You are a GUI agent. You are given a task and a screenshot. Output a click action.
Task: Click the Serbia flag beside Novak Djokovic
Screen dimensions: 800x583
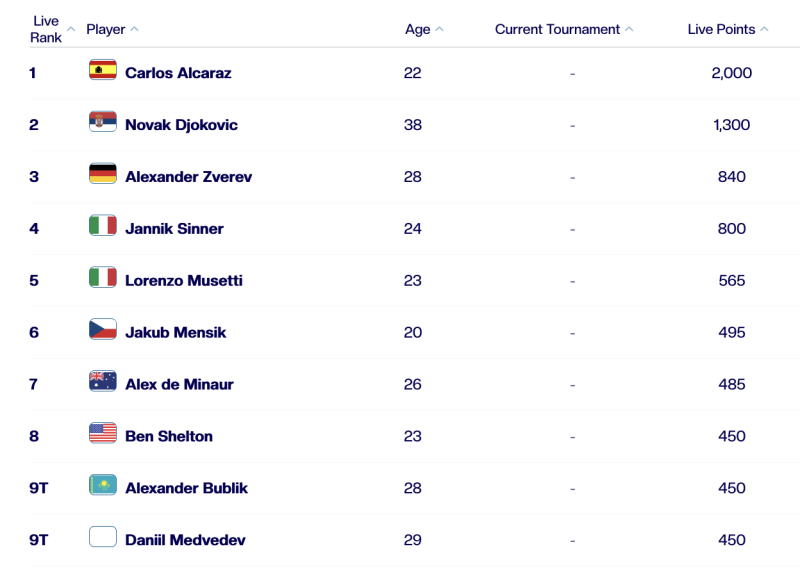(x=103, y=123)
